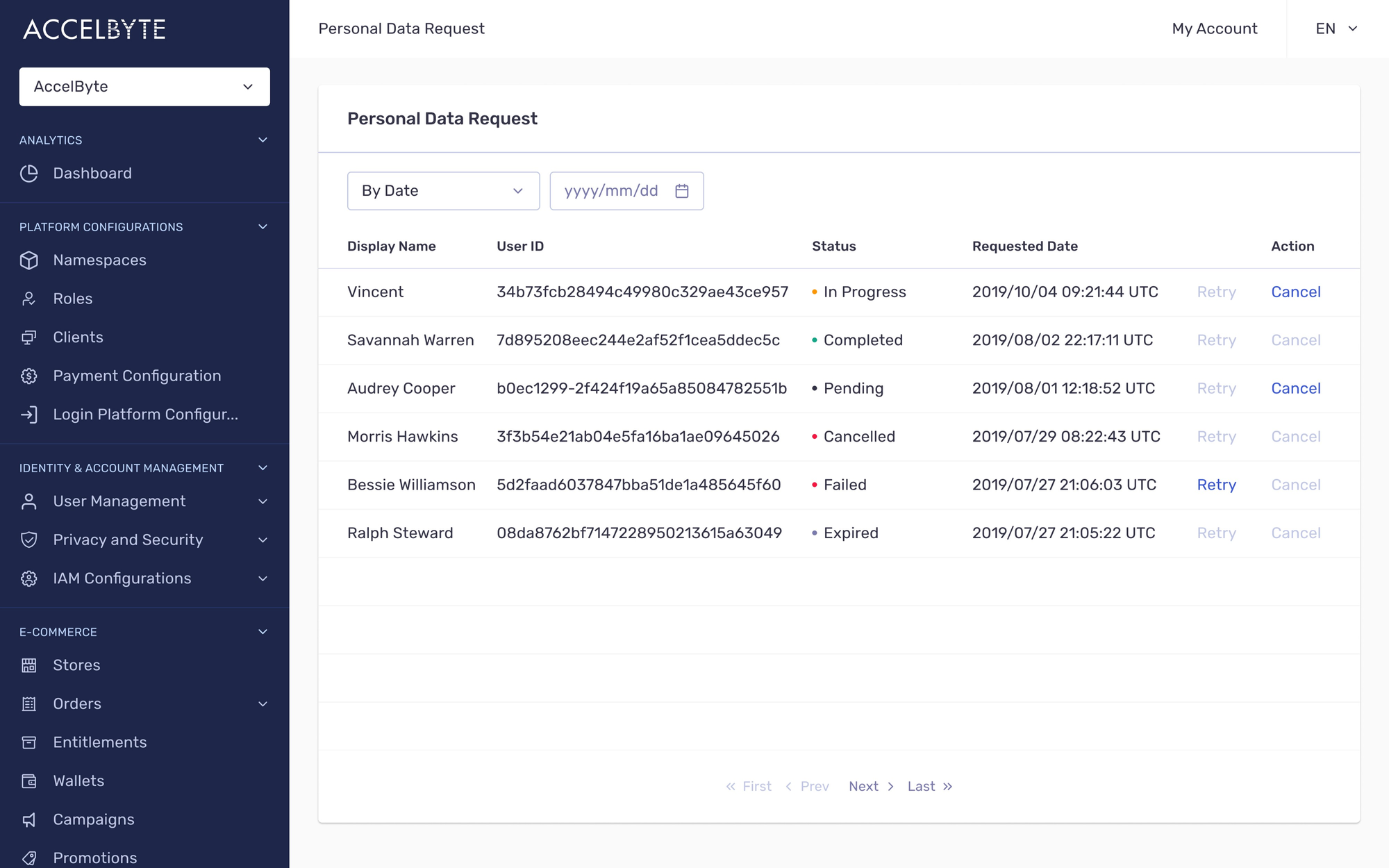Expand the IAM Configurations chevron

pyautogui.click(x=263, y=578)
